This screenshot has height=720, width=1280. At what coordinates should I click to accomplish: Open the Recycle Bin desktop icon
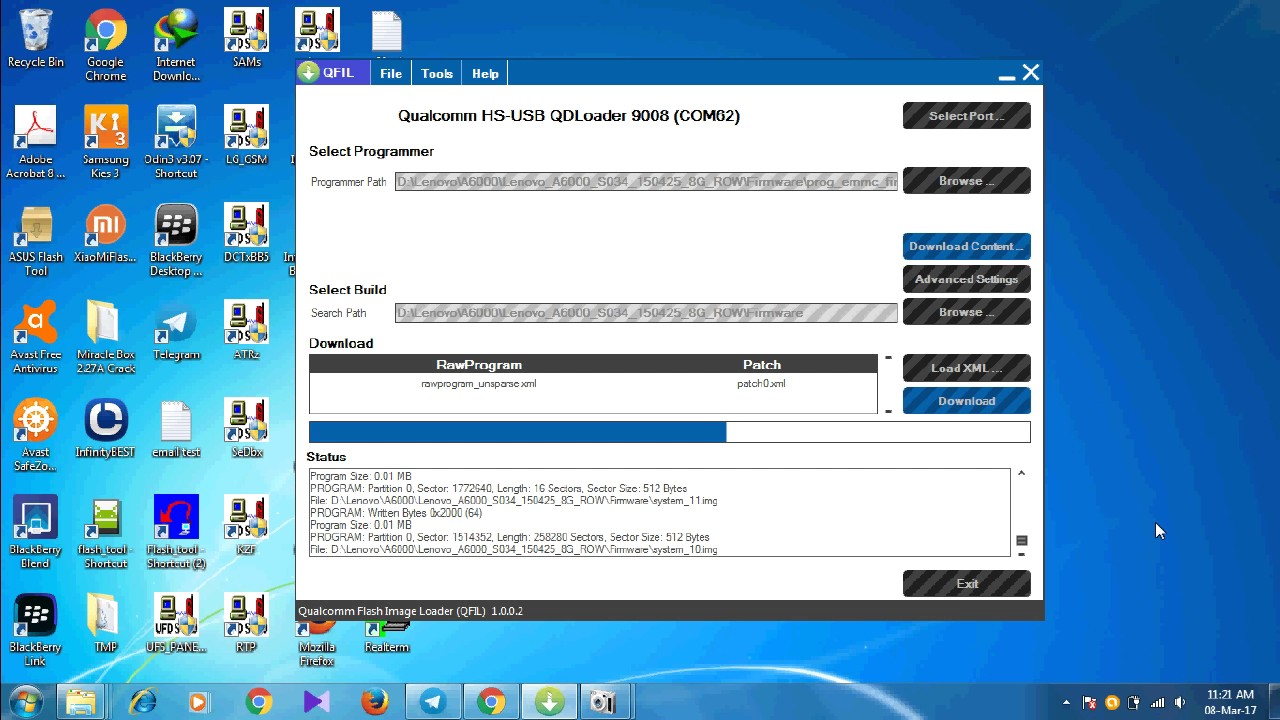tap(35, 39)
